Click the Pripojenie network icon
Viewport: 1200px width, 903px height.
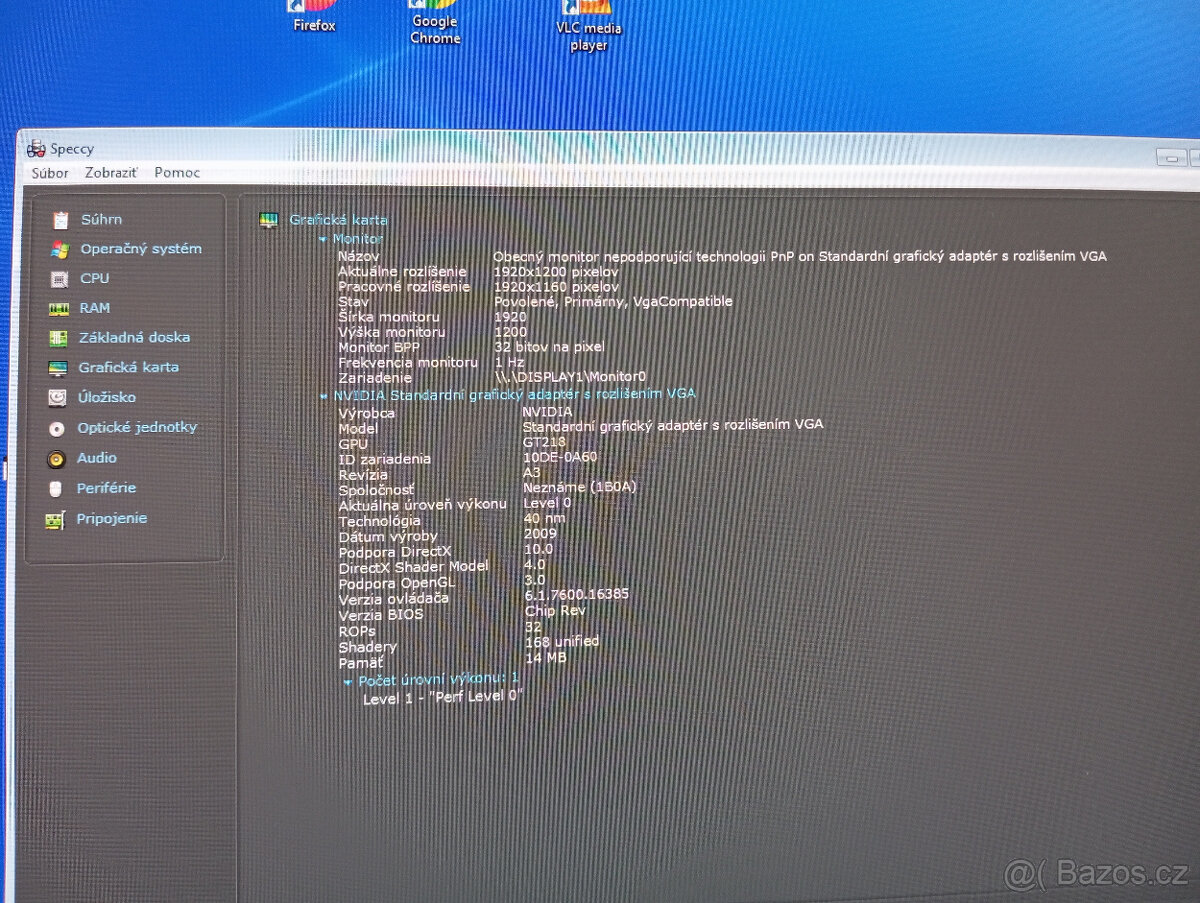click(x=55, y=520)
